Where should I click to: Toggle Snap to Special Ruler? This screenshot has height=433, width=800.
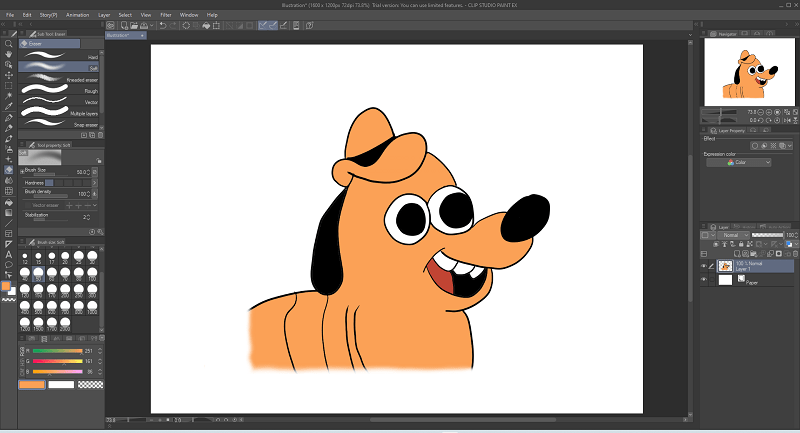click(x=273, y=26)
